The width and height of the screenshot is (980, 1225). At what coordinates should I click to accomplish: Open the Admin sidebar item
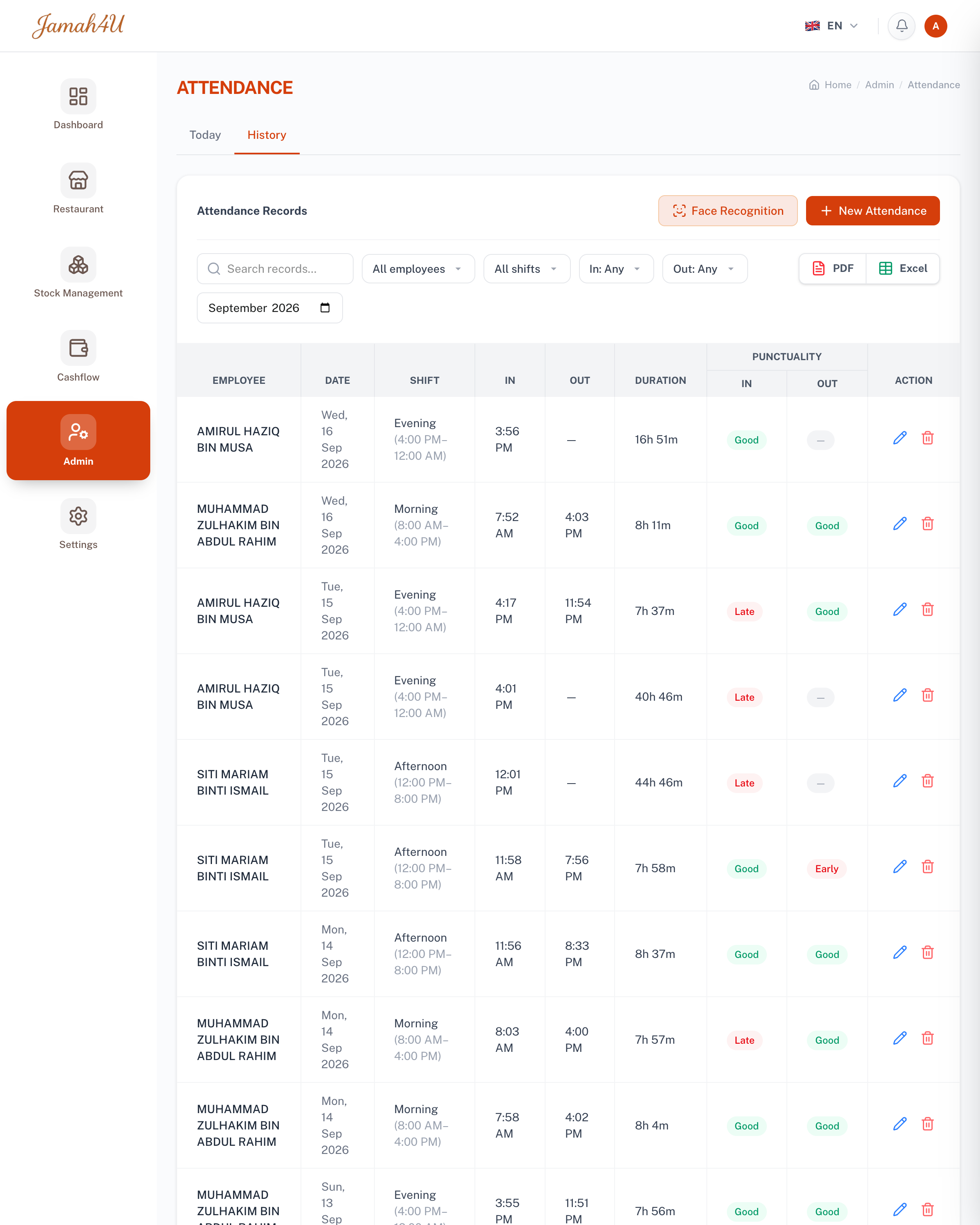tap(78, 440)
